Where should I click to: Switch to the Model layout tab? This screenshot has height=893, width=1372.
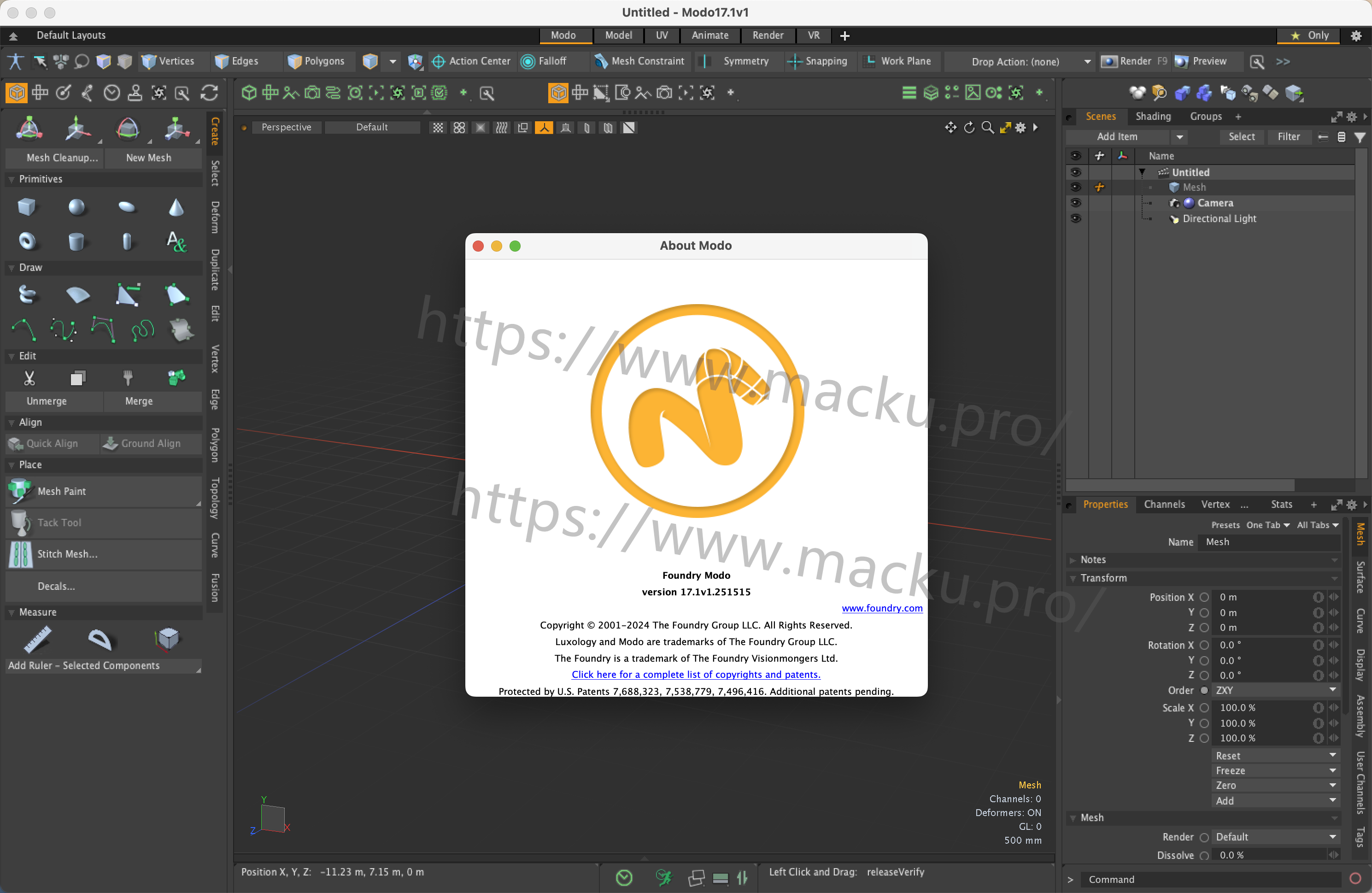[619, 35]
